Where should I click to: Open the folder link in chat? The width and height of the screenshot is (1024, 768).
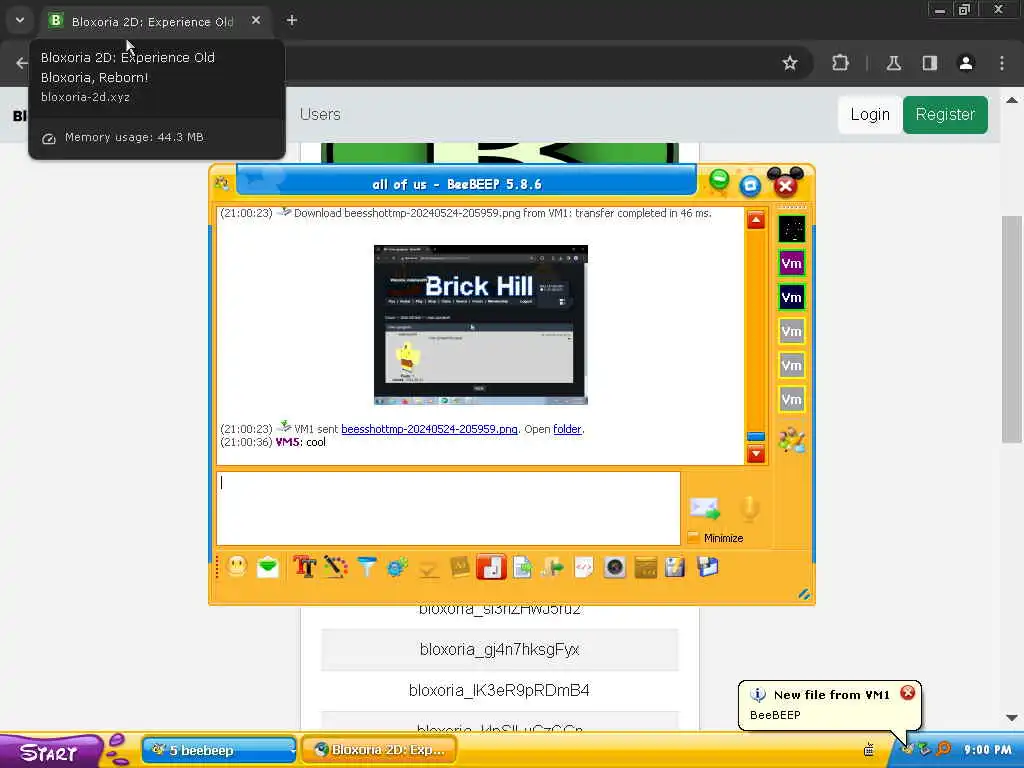[567, 429]
